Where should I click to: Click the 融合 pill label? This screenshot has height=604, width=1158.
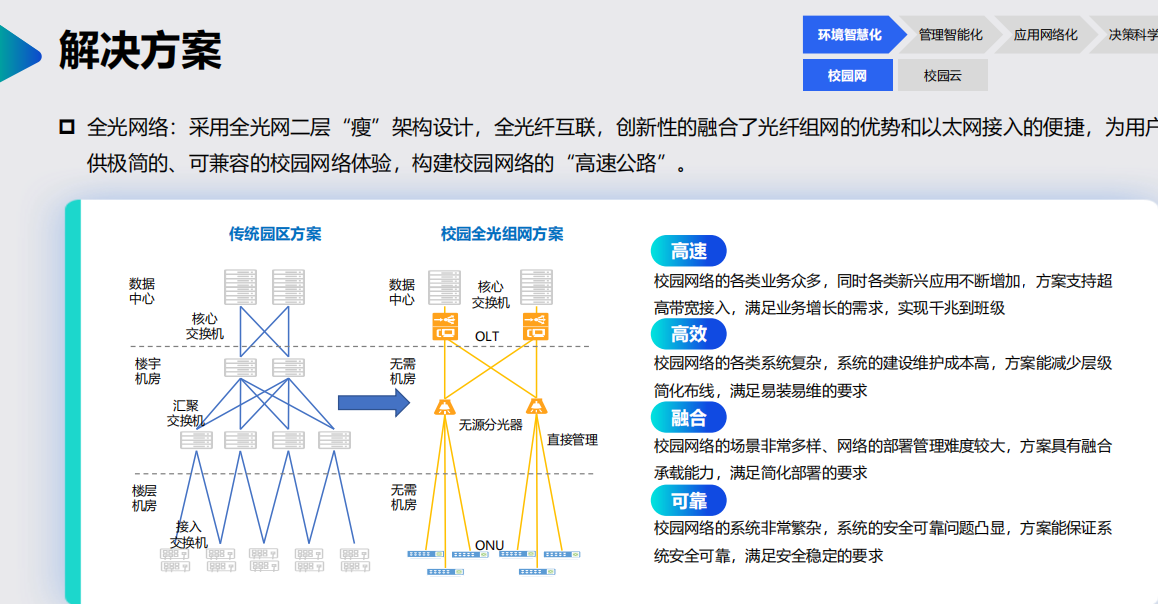688,418
